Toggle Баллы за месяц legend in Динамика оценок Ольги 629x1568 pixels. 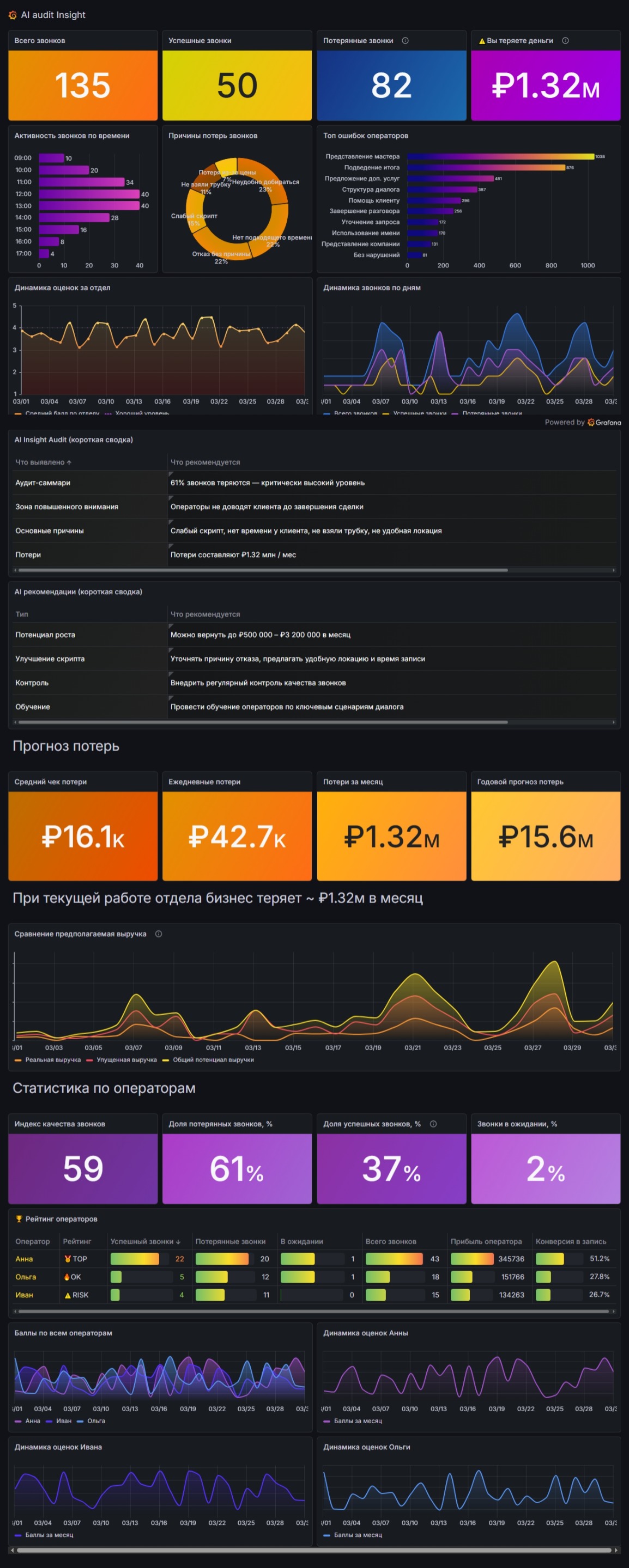pyautogui.click(x=353, y=1535)
